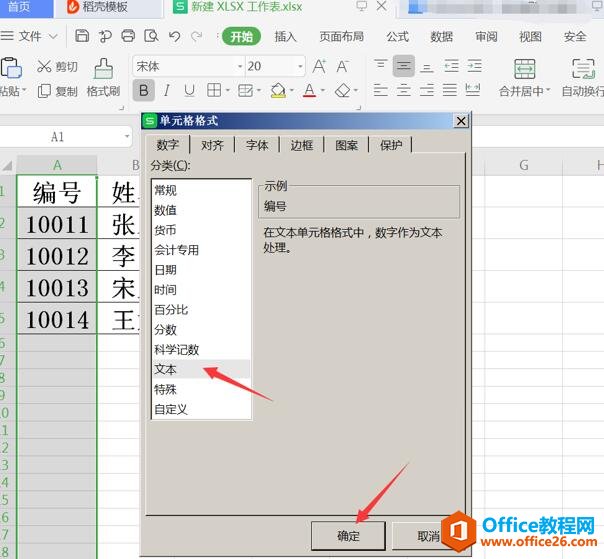Select 文本 in the category list
Viewport: 604px width, 559px height.
tap(166, 369)
